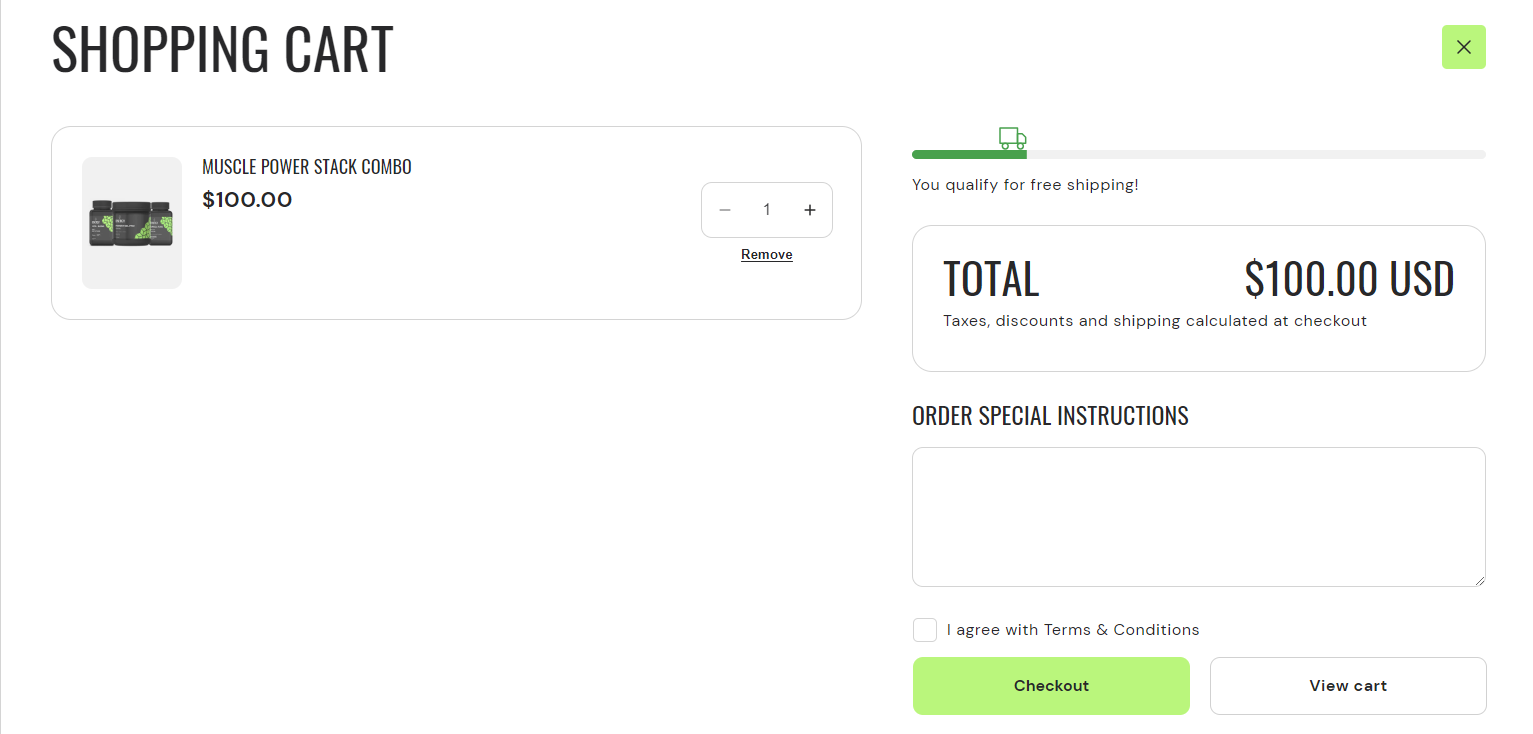This screenshot has height=734, width=1533.
Task: Click the Shopping Cart heading
Action: [222, 49]
